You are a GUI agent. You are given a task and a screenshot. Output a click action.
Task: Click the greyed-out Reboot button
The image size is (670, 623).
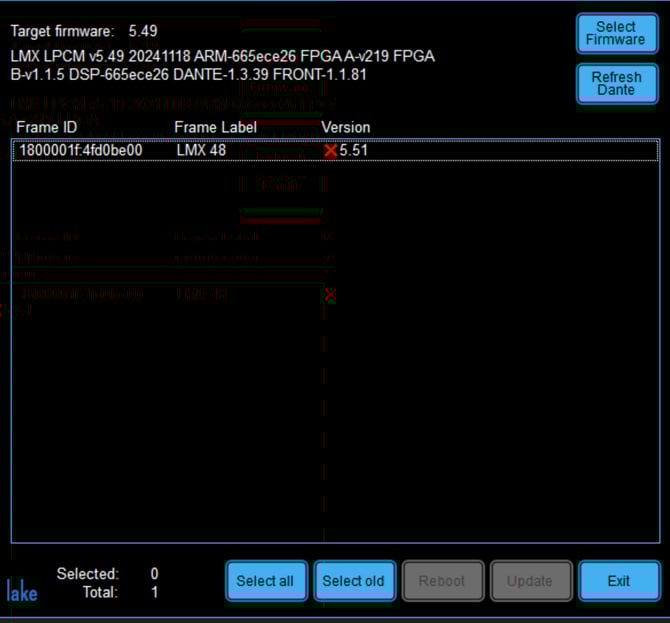click(443, 581)
